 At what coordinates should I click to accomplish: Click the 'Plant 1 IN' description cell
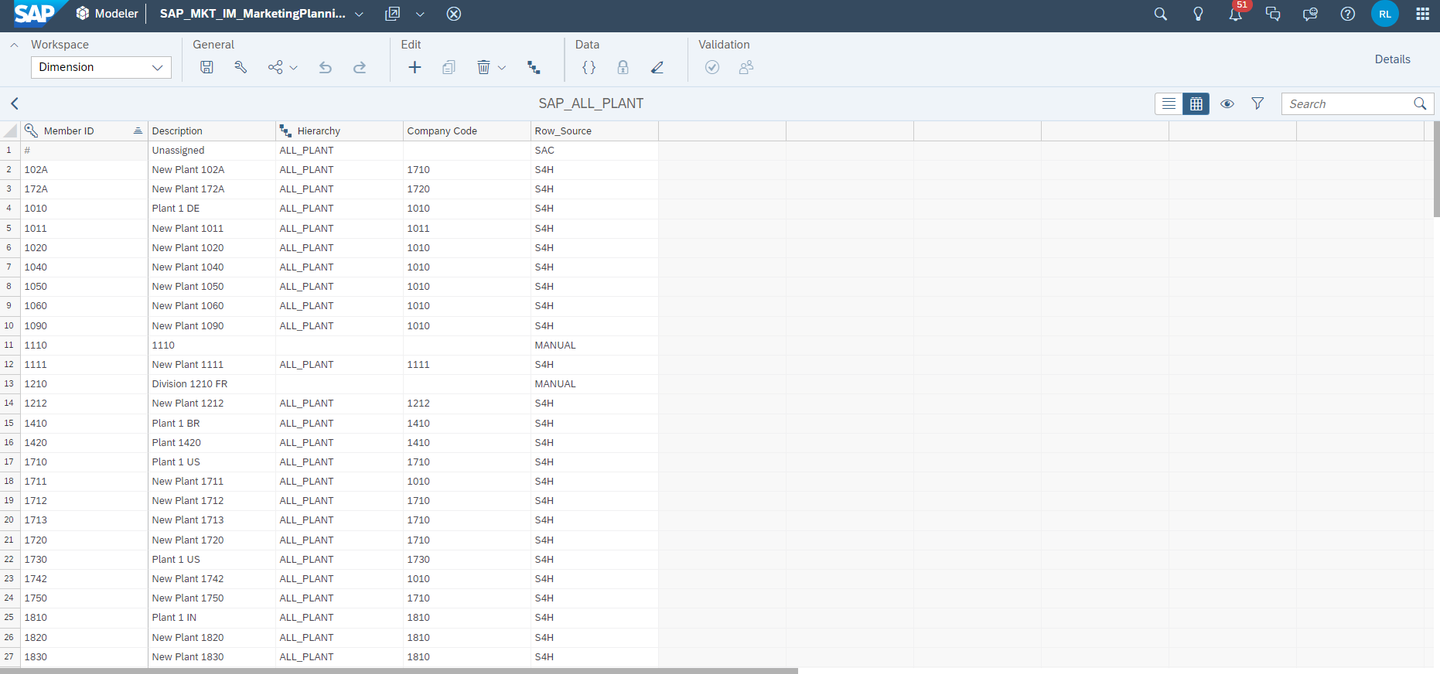pos(212,618)
